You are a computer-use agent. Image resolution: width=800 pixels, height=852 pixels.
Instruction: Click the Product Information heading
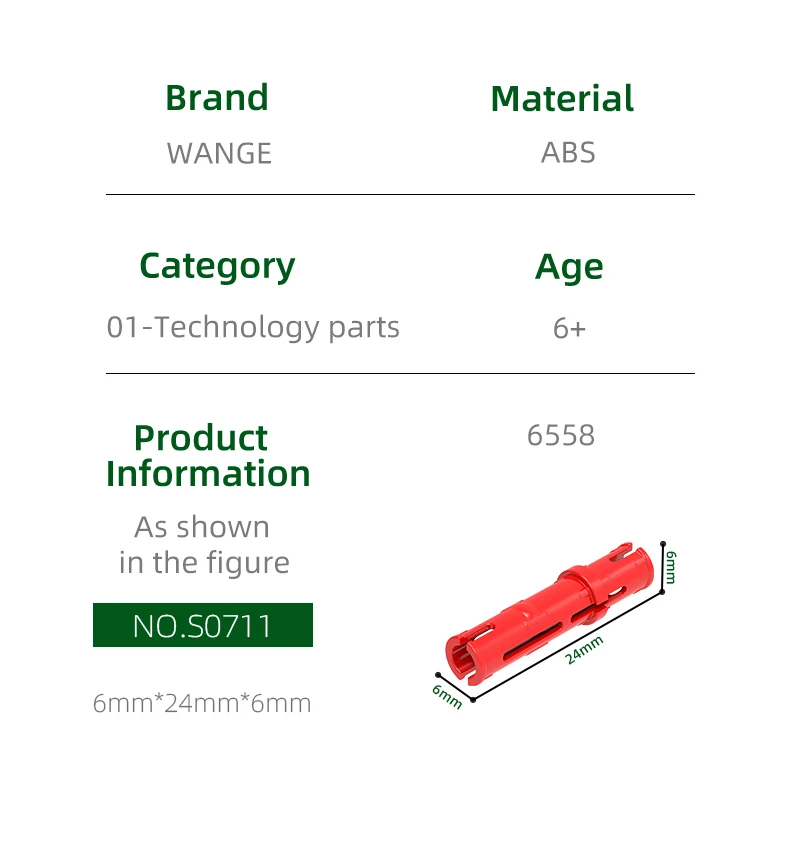(x=208, y=455)
